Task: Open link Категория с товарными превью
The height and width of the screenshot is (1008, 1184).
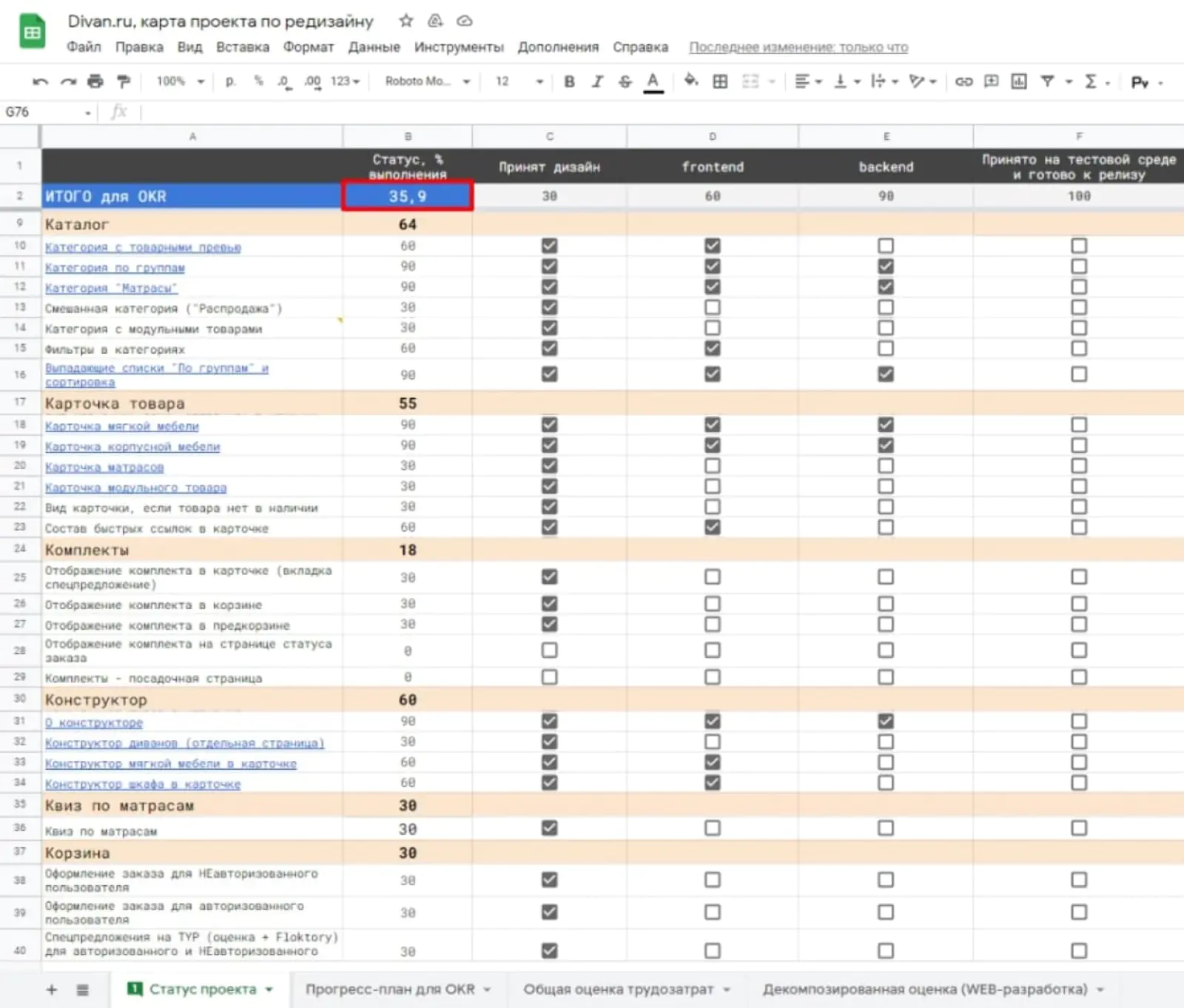Action: coord(143,247)
